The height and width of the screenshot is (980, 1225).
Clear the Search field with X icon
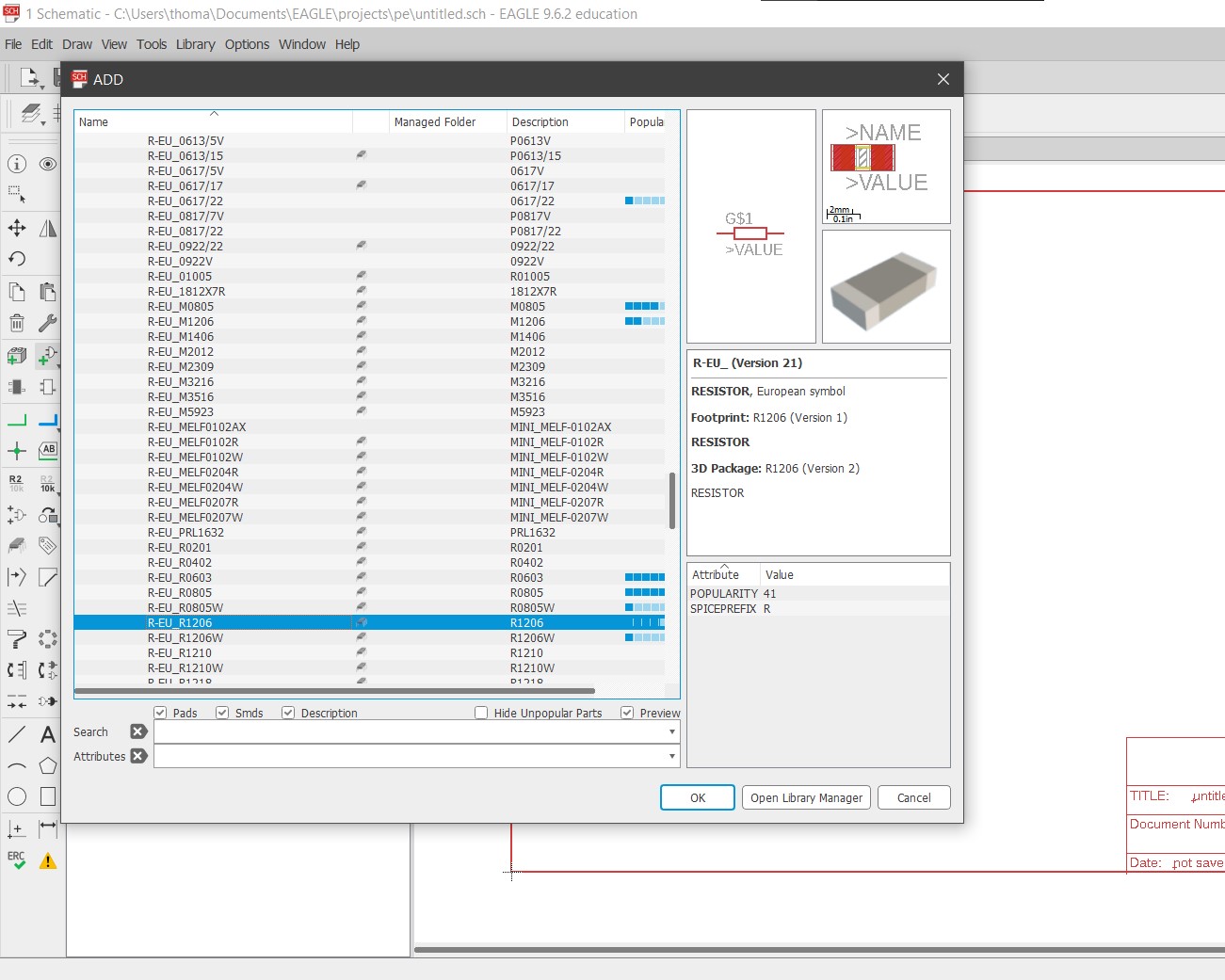click(138, 731)
